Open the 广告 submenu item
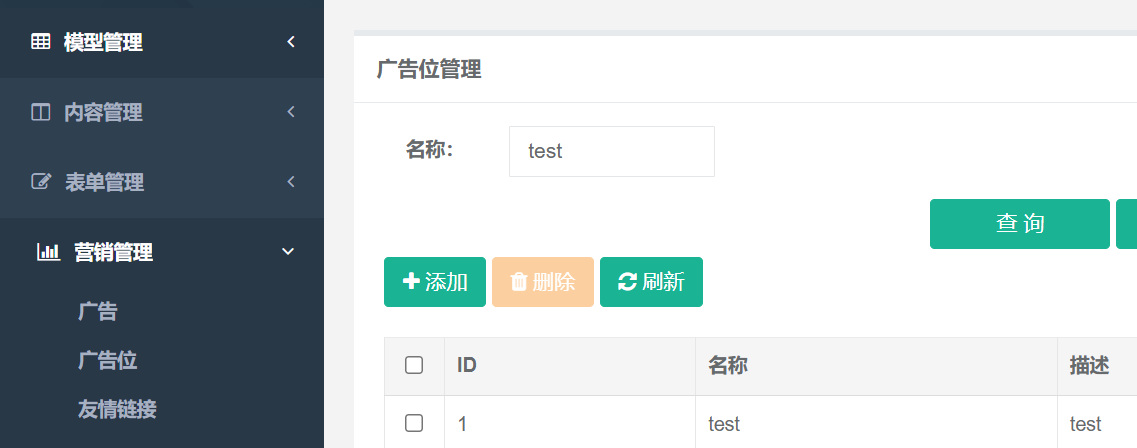 click(x=98, y=312)
